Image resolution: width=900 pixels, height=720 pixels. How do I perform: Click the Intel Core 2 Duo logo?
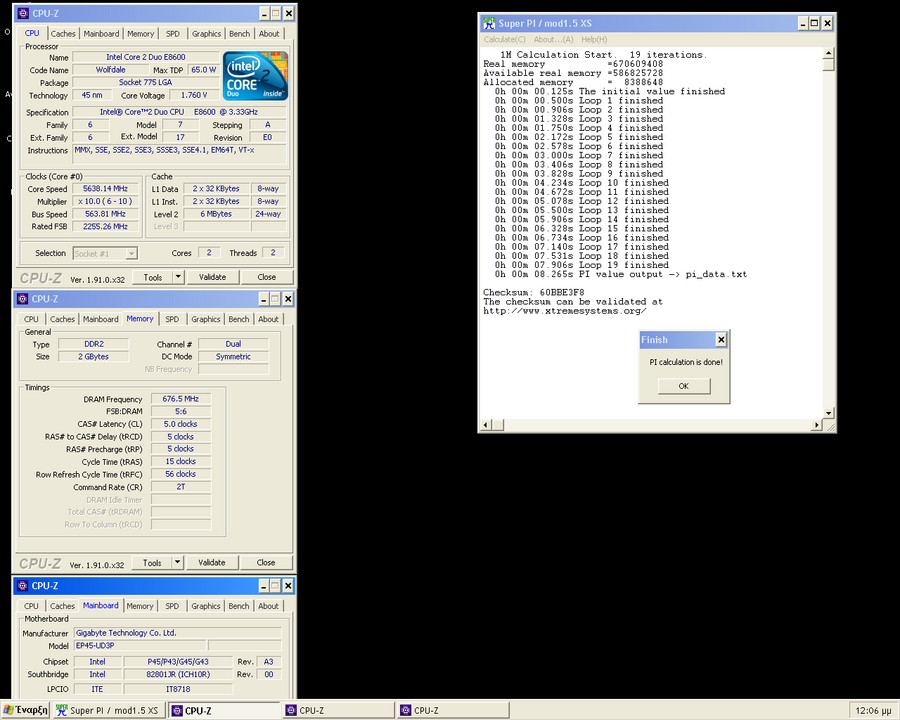(255, 76)
